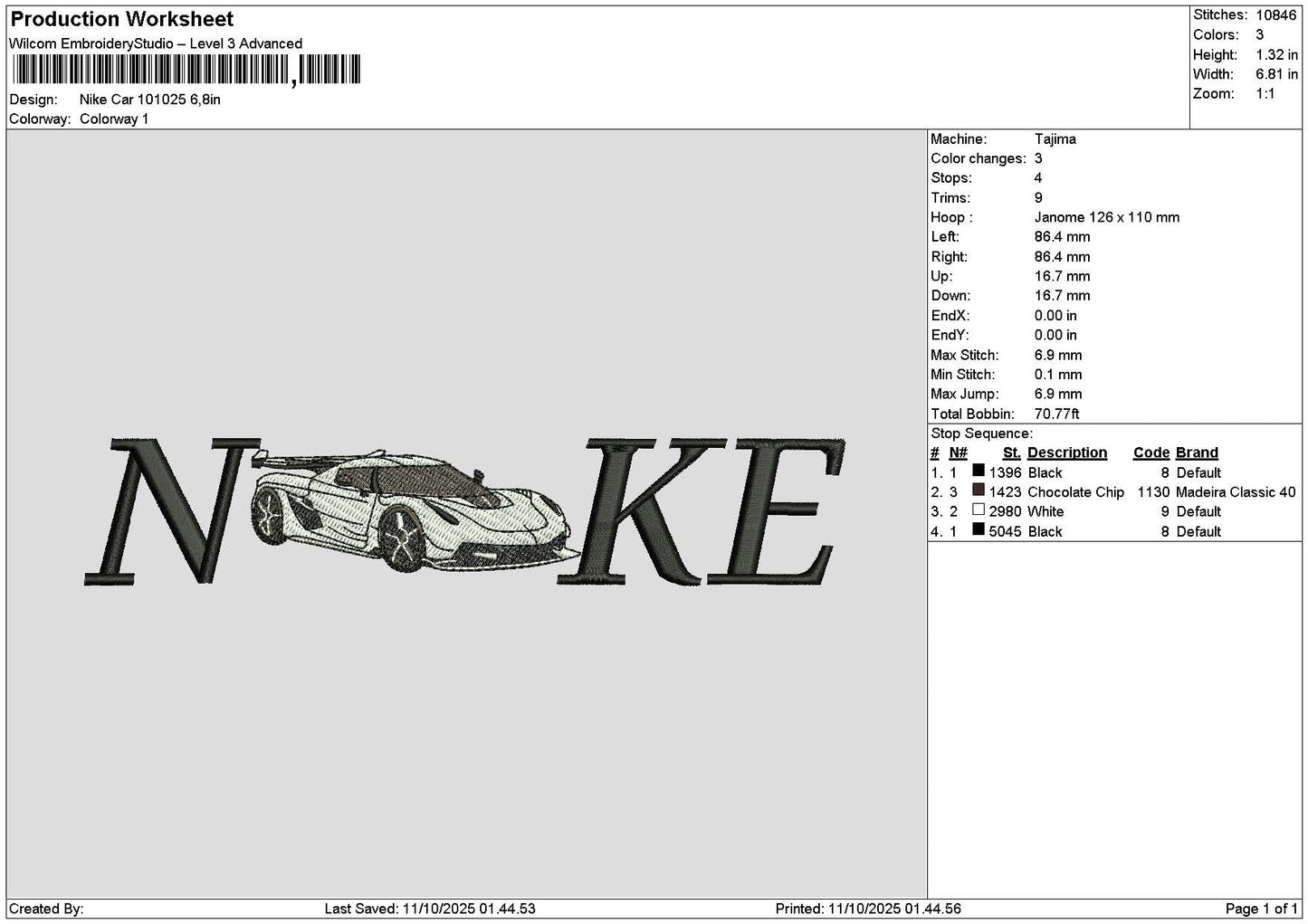The width and height of the screenshot is (1308, 924).
Task: Click the hoop value 'Janome 126 x 110 mm'
Action: 1107,217
